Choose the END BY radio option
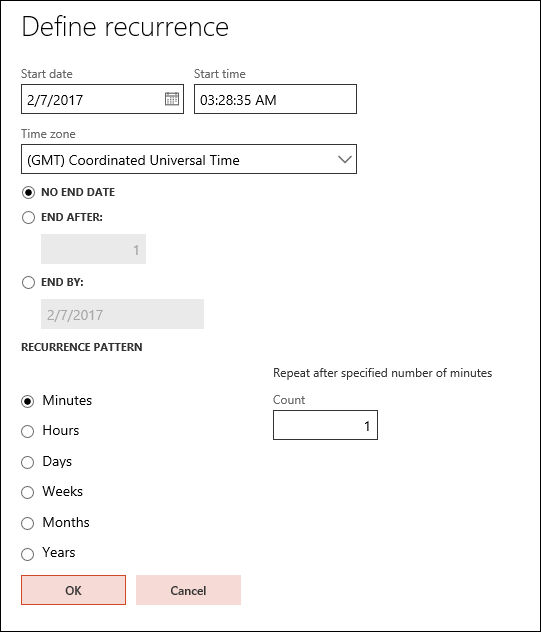Viewport: 541px width, 632px height. coord(28,282)
